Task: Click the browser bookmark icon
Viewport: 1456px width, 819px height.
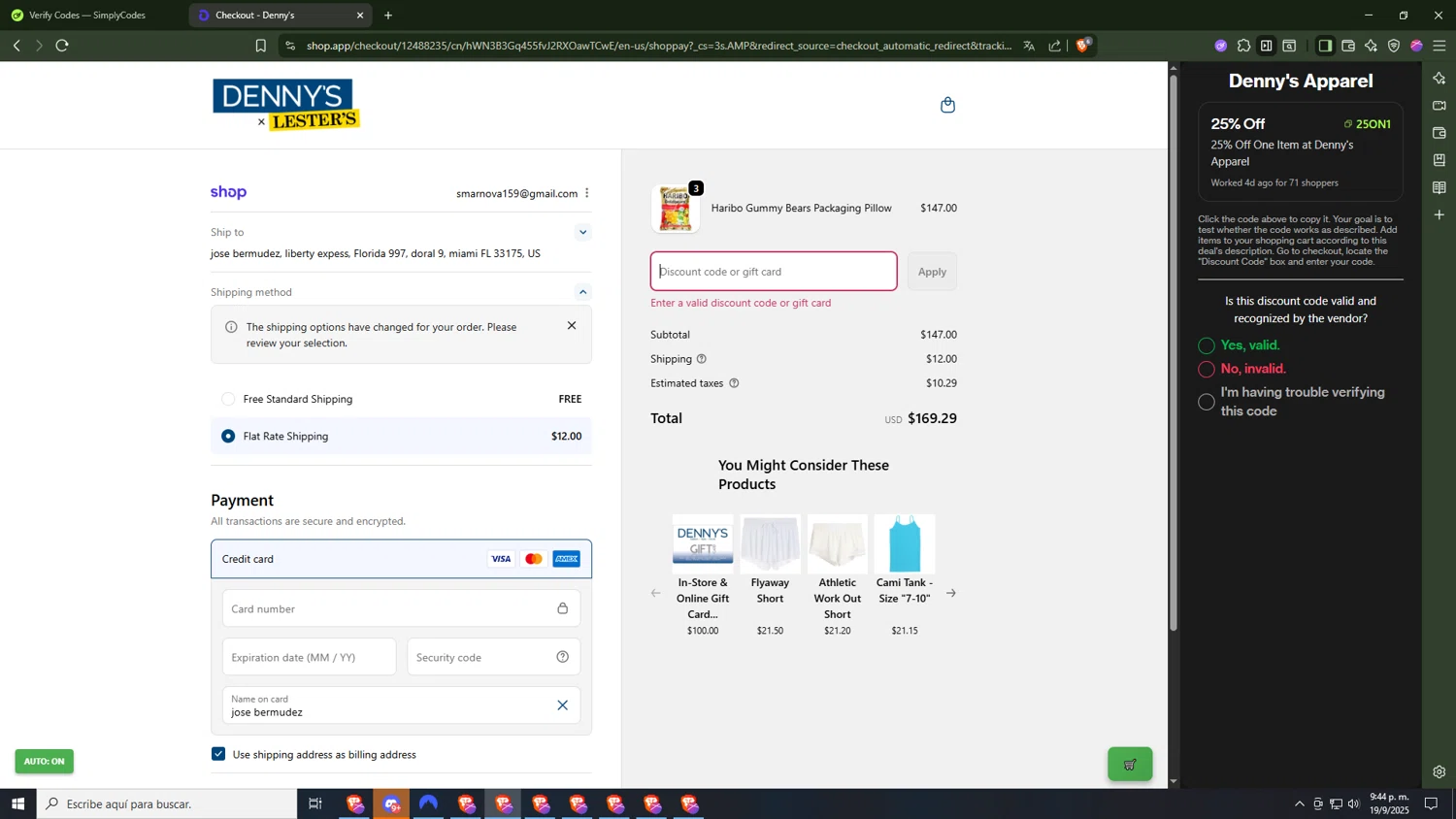Action: [x=260, y=46]
